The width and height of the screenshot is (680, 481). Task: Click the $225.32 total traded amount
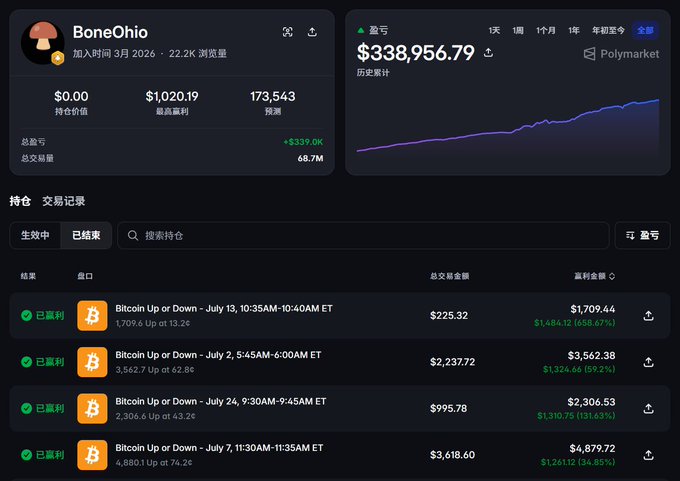pos(449,315)
